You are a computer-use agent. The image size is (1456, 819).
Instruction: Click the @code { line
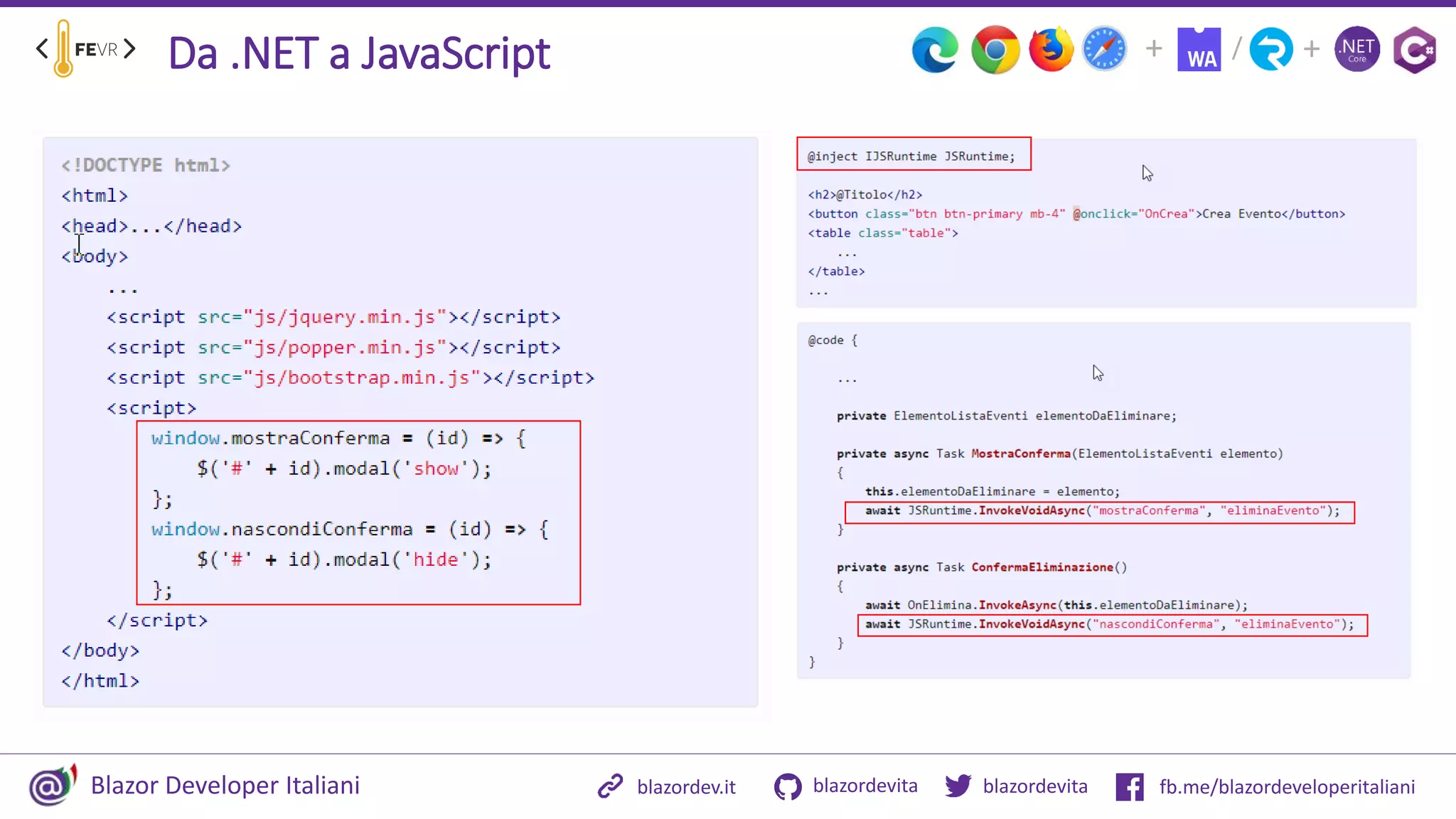(x=833, y=340)
